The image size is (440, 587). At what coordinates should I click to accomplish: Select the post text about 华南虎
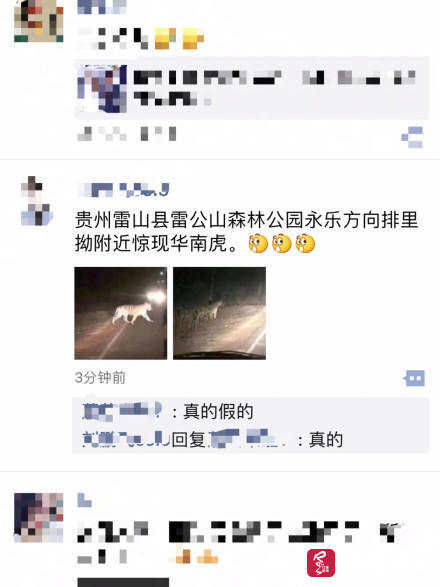coord(246,232)
